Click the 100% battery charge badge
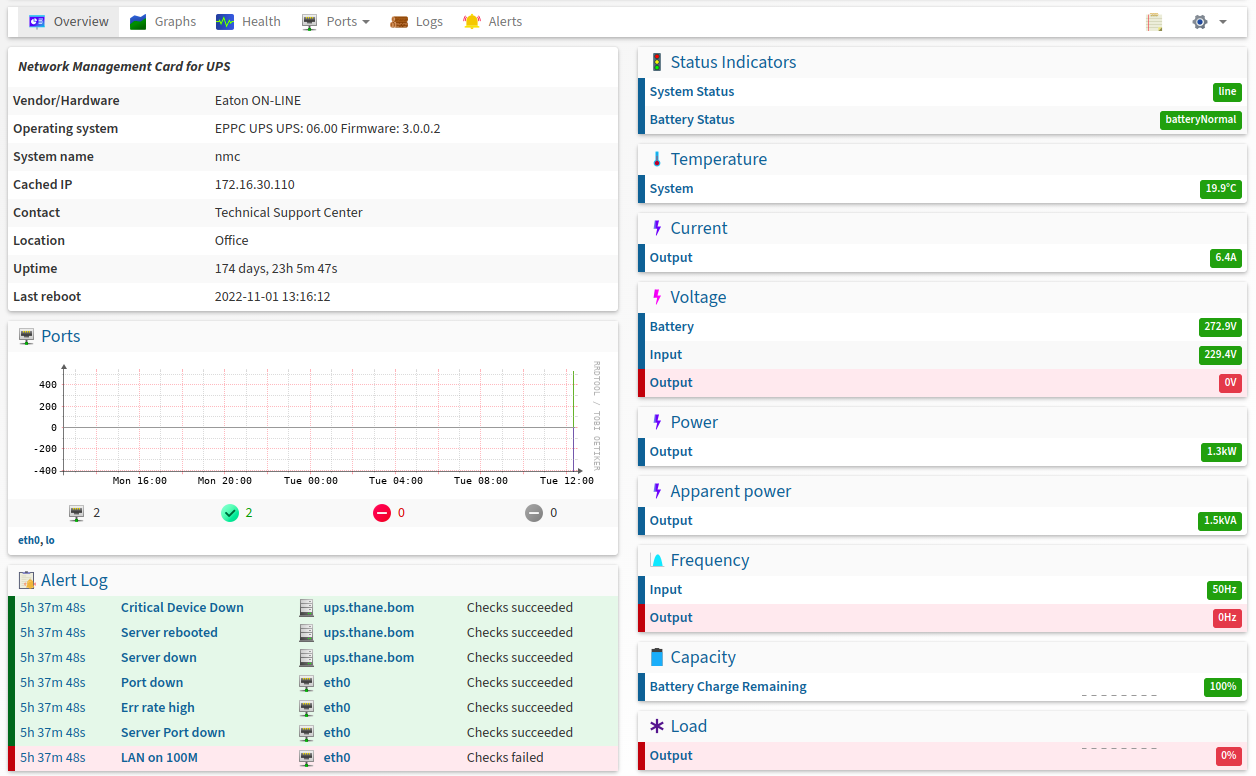The image size is (1256, 776). coord(1223,687)
